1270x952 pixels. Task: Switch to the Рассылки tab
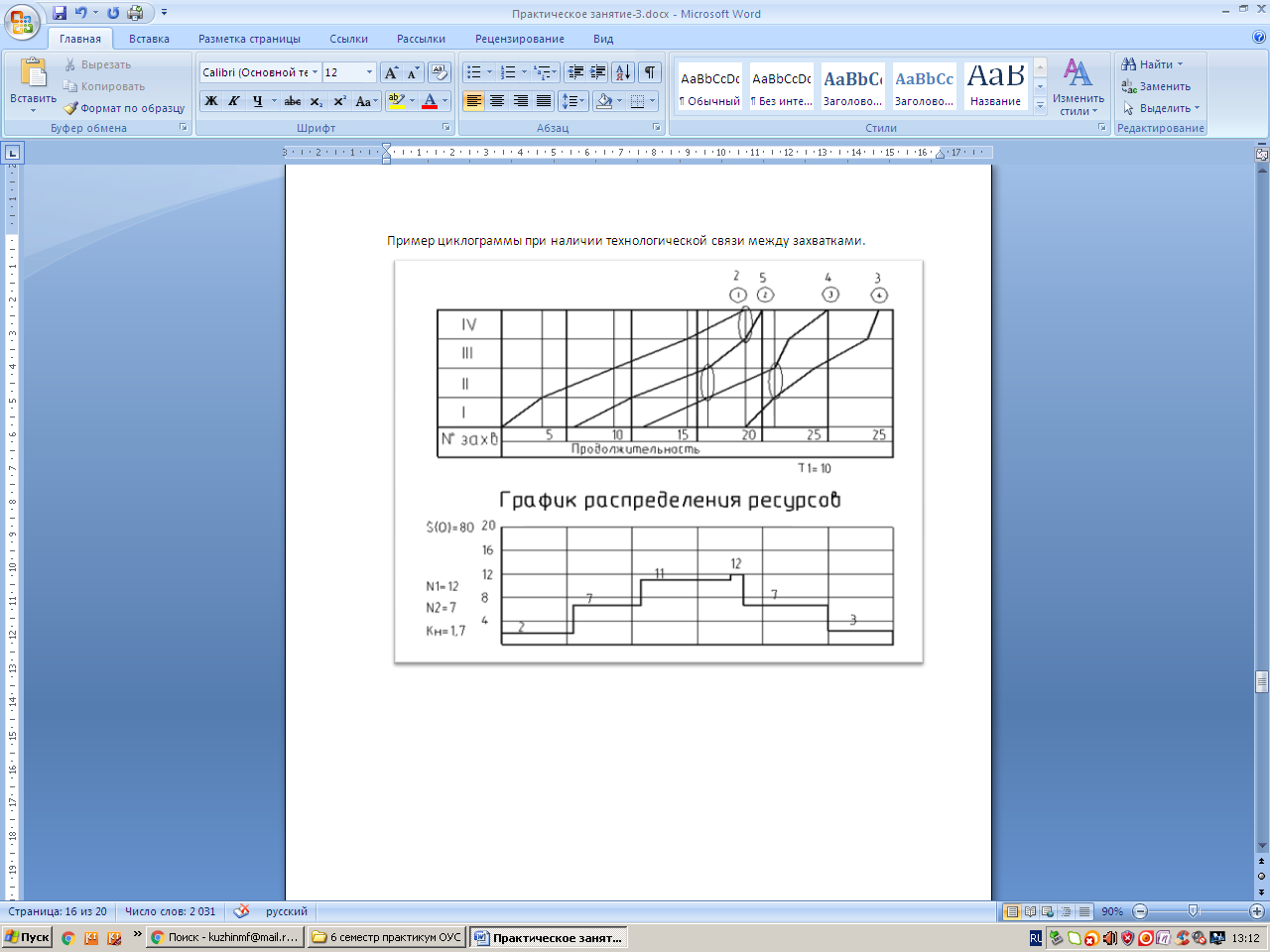[x=421, y=39]
